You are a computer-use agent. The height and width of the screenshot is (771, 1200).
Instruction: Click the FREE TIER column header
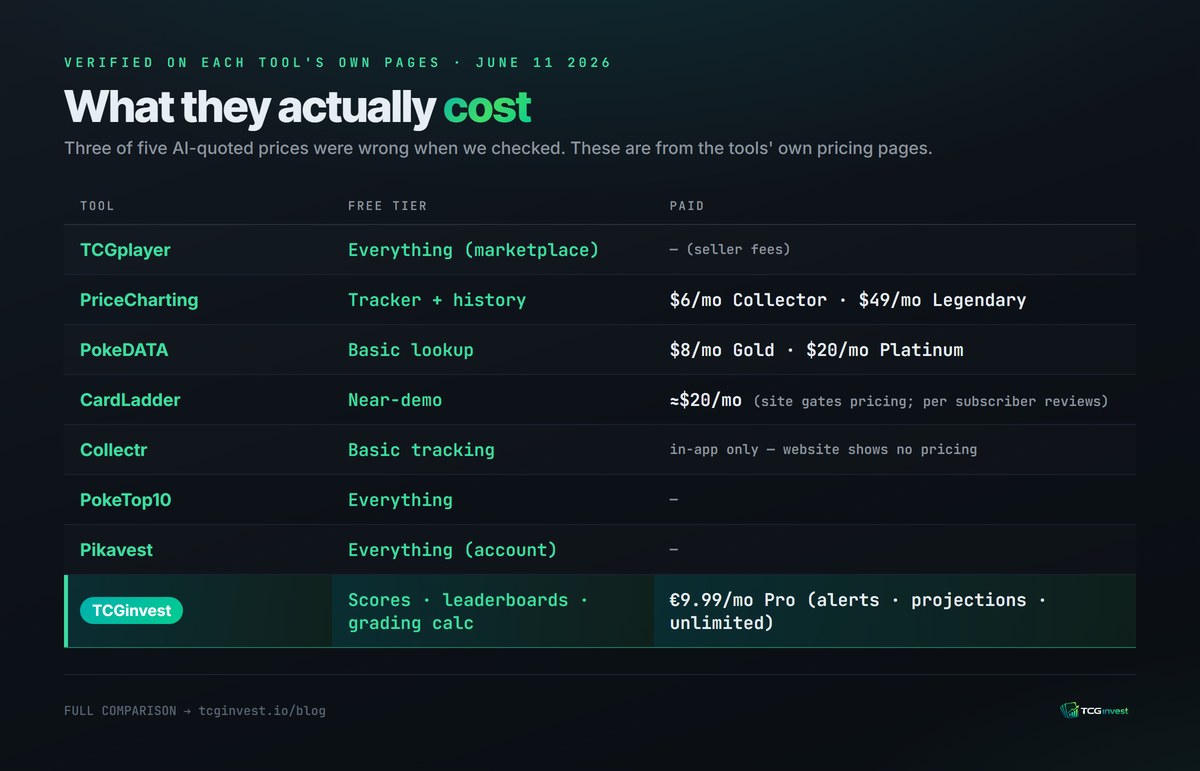click(x=387, y=206)
